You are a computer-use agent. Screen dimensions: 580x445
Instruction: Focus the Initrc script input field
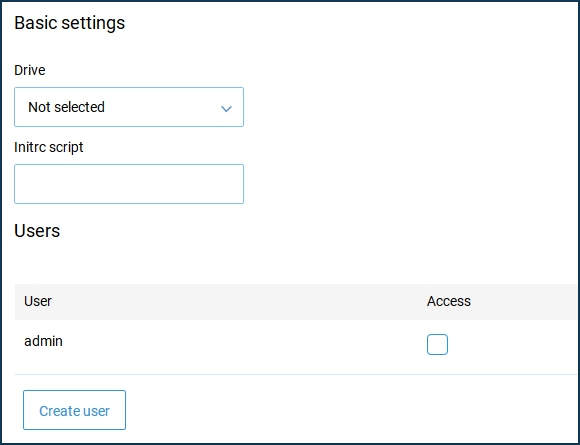129,184
